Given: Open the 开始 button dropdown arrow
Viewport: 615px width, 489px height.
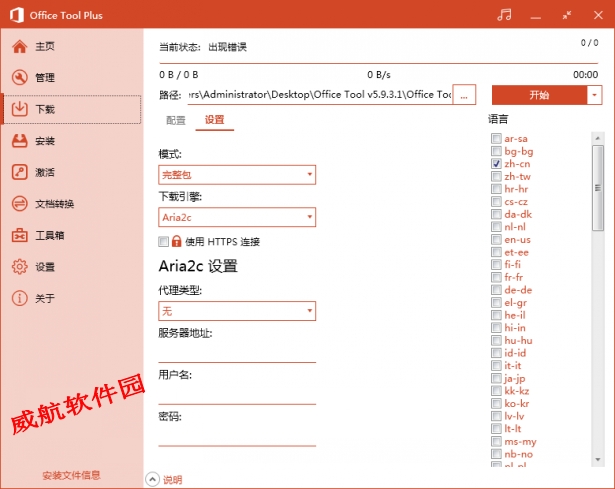Looking at the screenshot, I should click(x=595, y=95).
